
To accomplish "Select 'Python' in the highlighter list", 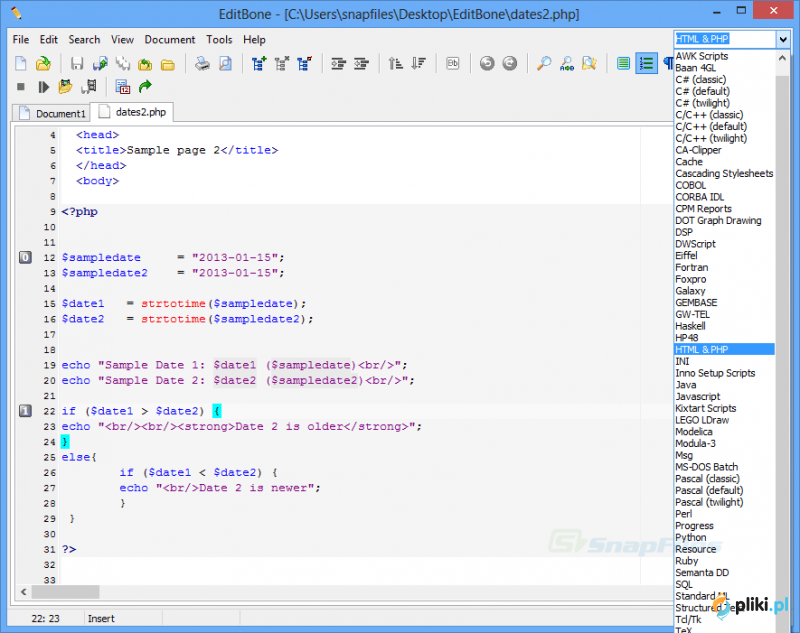I will coord(724,537).
